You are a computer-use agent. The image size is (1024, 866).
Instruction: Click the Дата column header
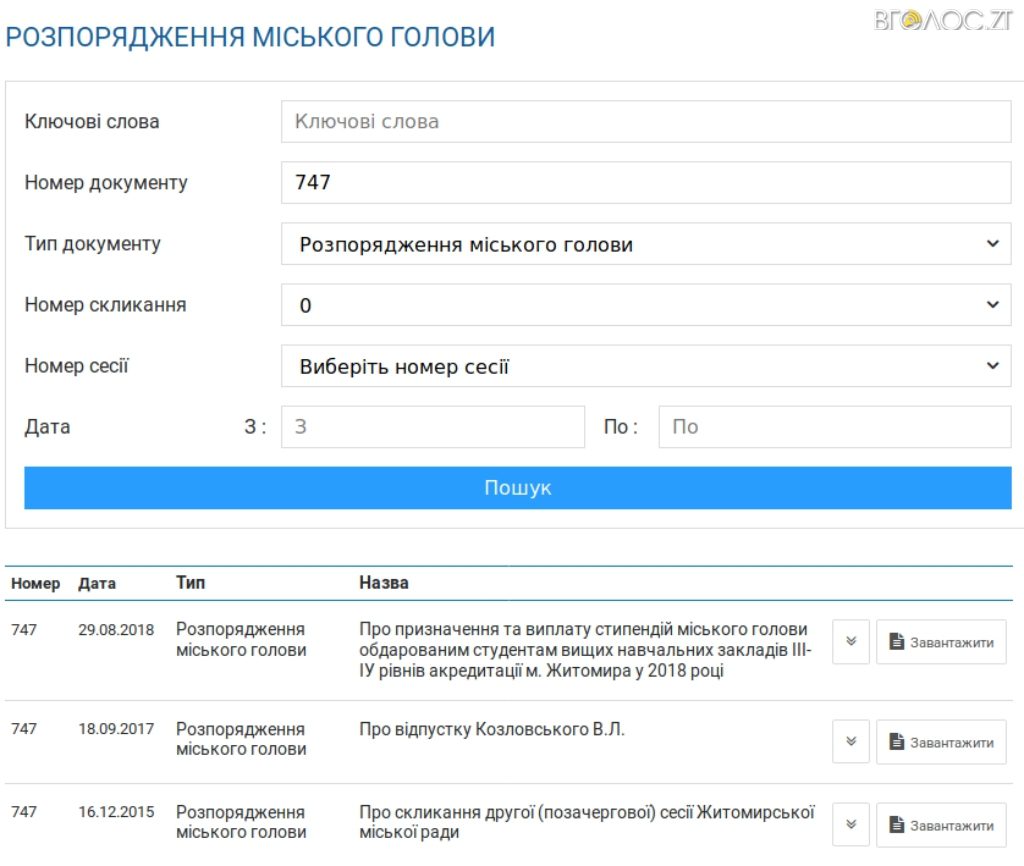97,583
